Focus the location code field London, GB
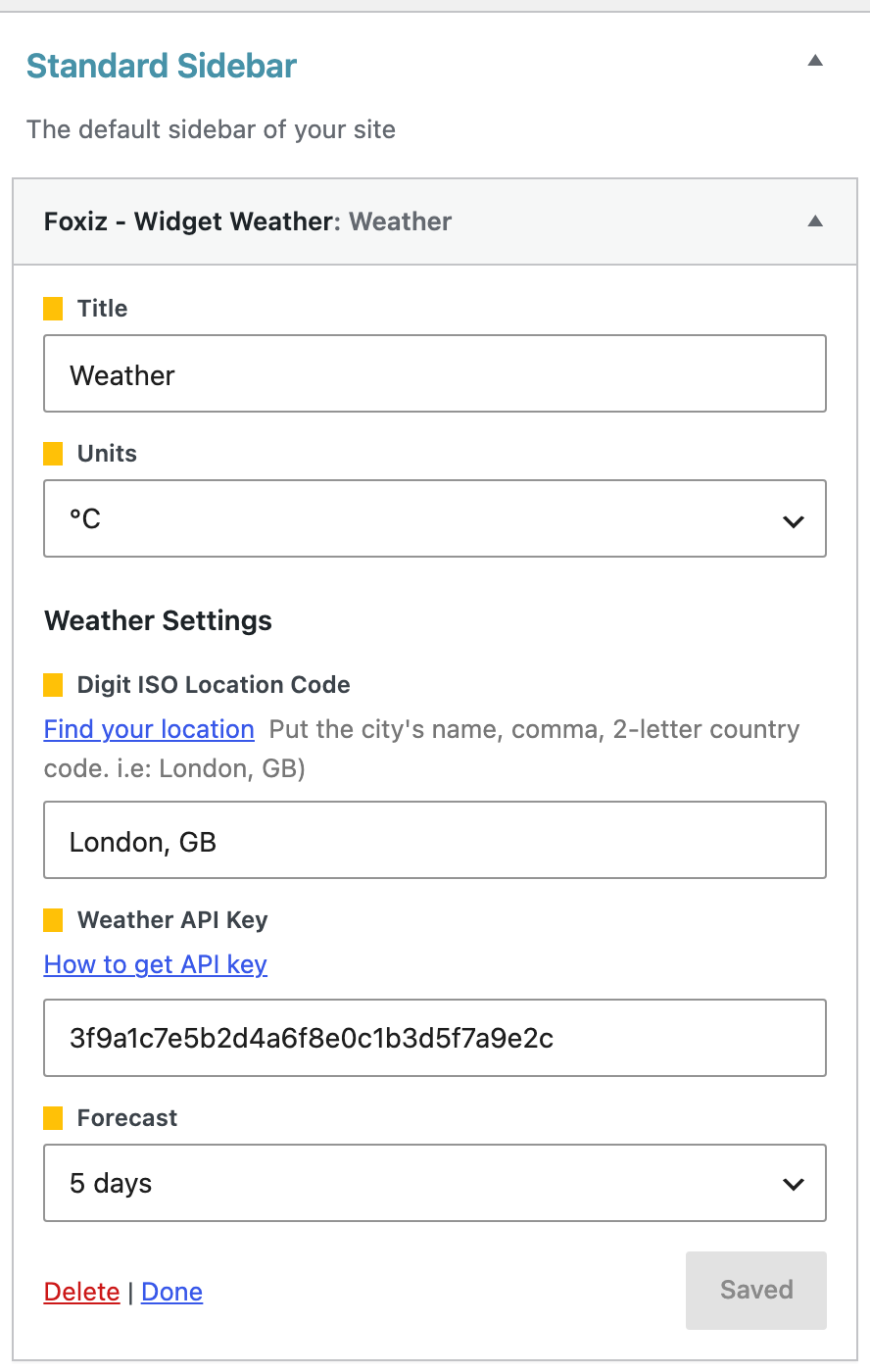The width and height of the screenshot is (870, 1372). pyautogui.click(x=435, y=840)
